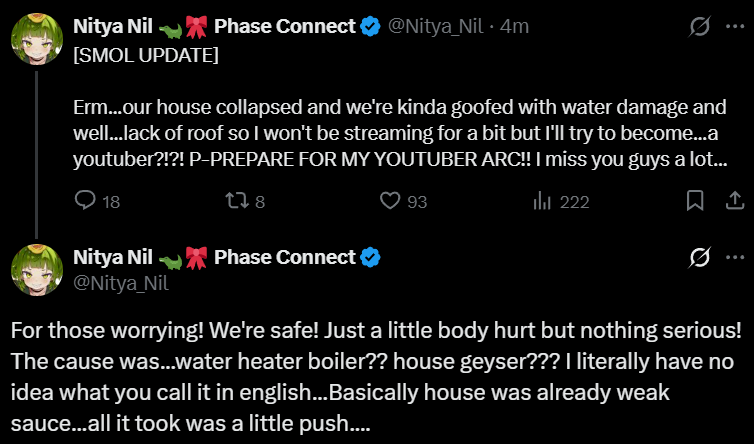The image size is (754, 444).
Task: Open Nitya Nil avatar on second tweet
Action: click(37, 270)
